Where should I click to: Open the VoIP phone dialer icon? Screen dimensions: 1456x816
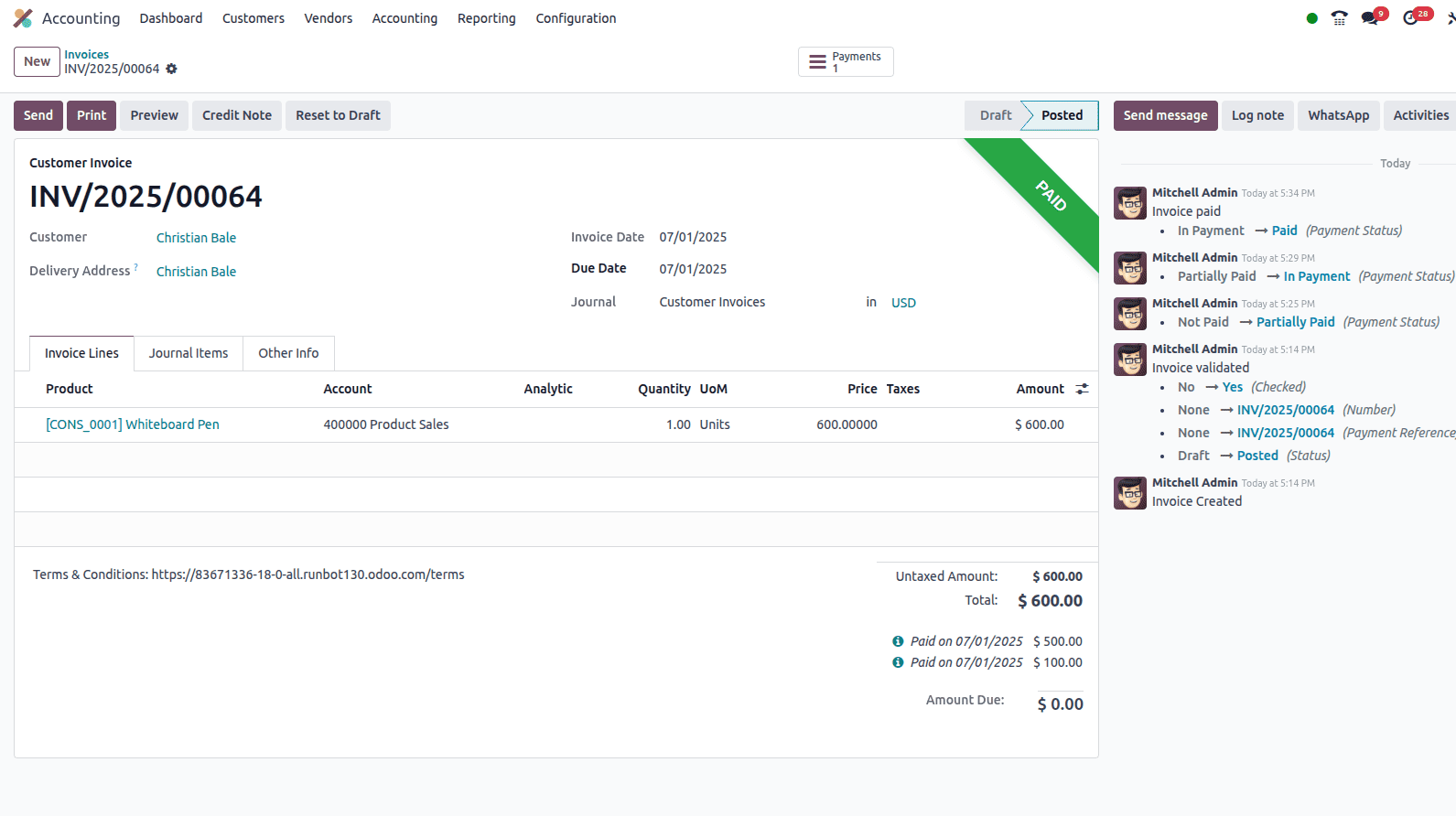[1339, 18]
